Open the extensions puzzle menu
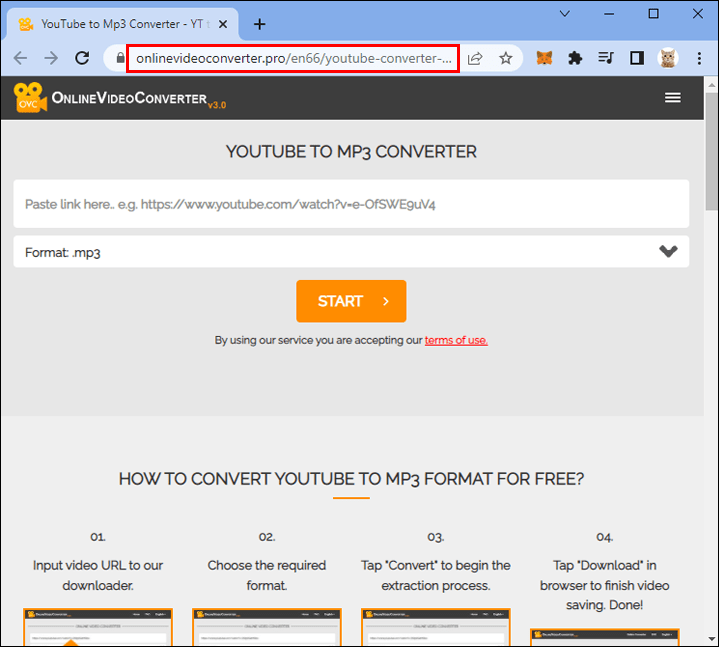Viewport: 719px width, 647px height. point(575,58)
